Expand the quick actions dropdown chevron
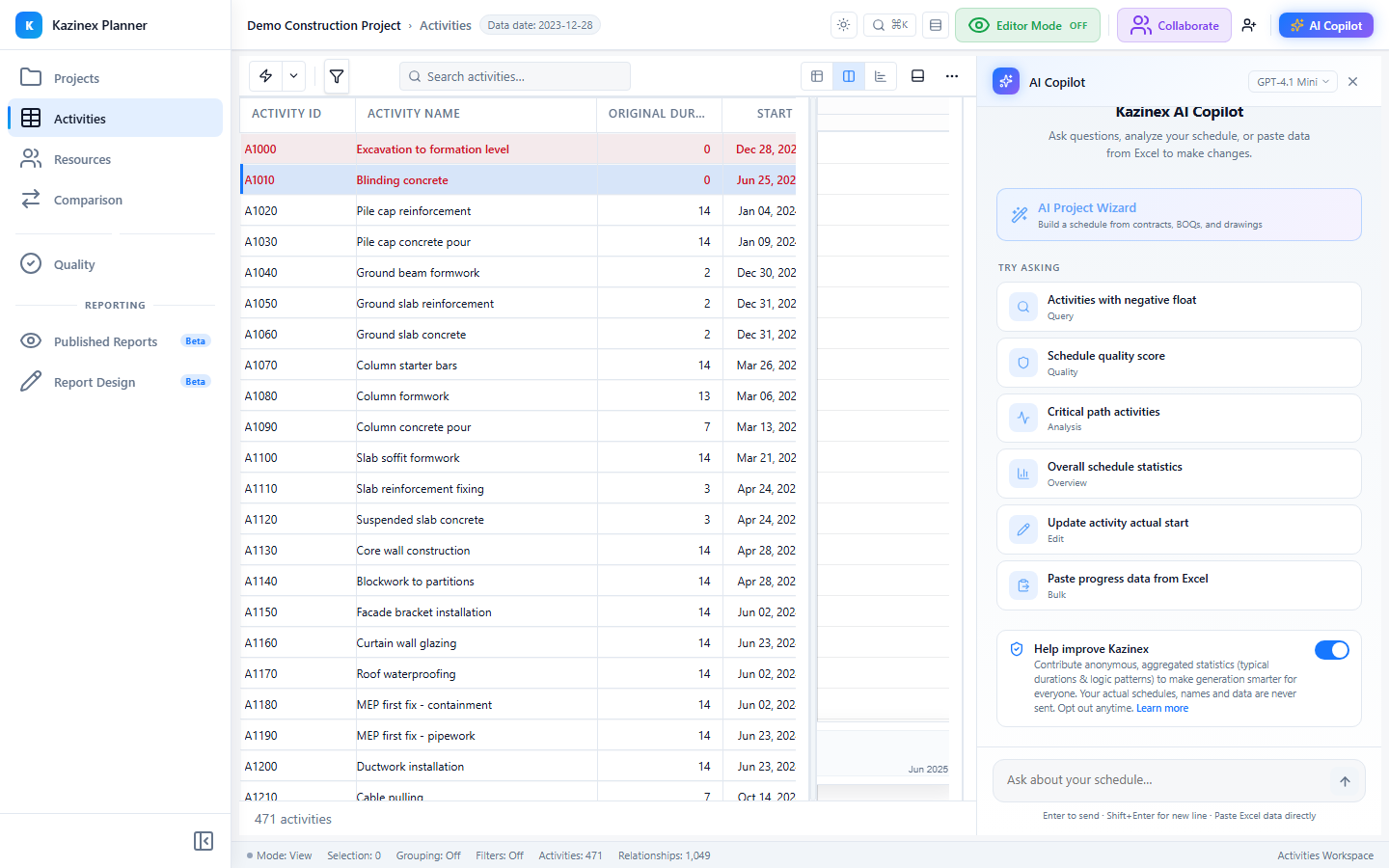The height and width of the screenshot is (868, 1389). coord(293,76)
